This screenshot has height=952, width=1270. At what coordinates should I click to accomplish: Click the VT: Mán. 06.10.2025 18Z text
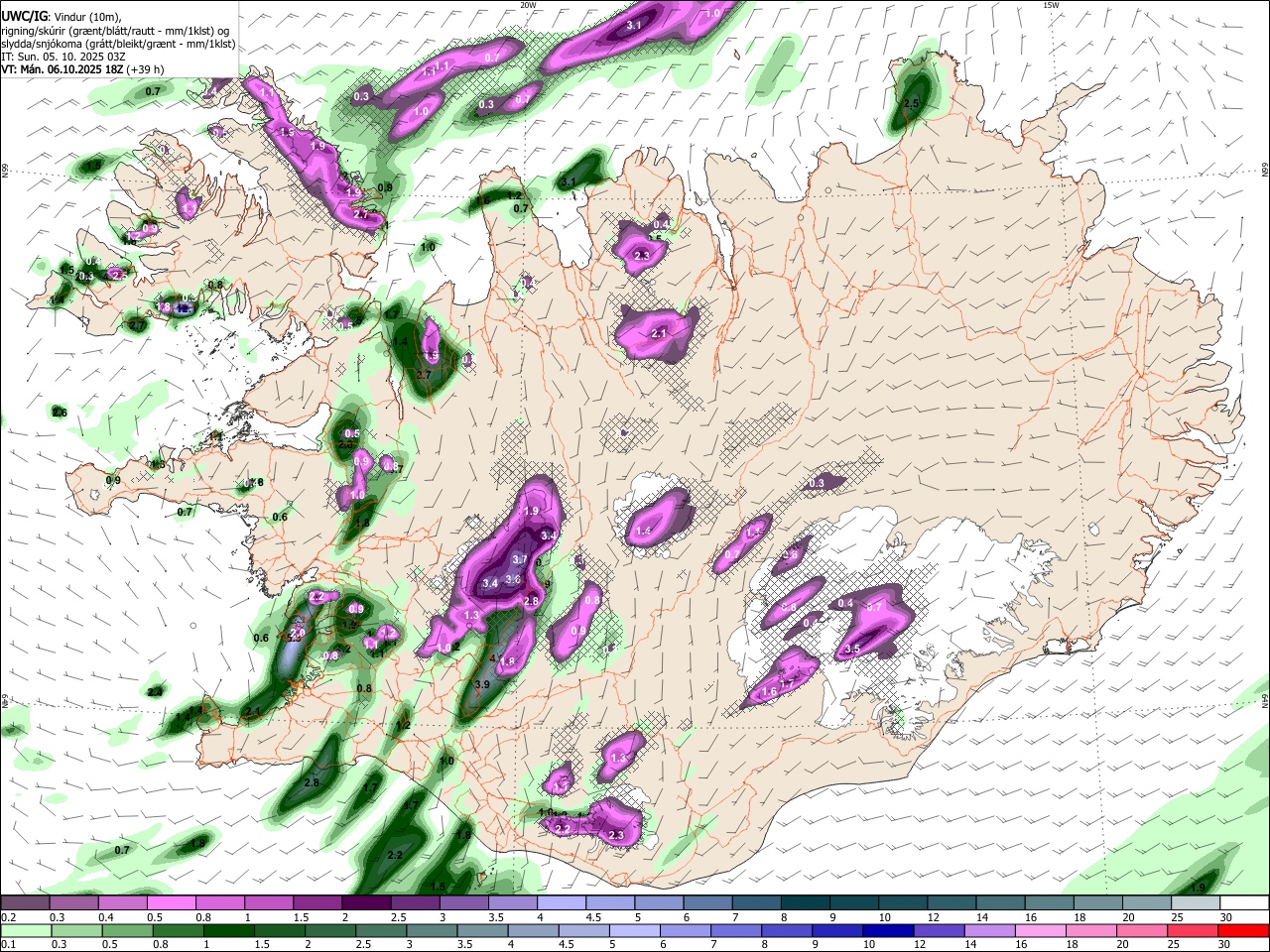(x=63, y=69)
